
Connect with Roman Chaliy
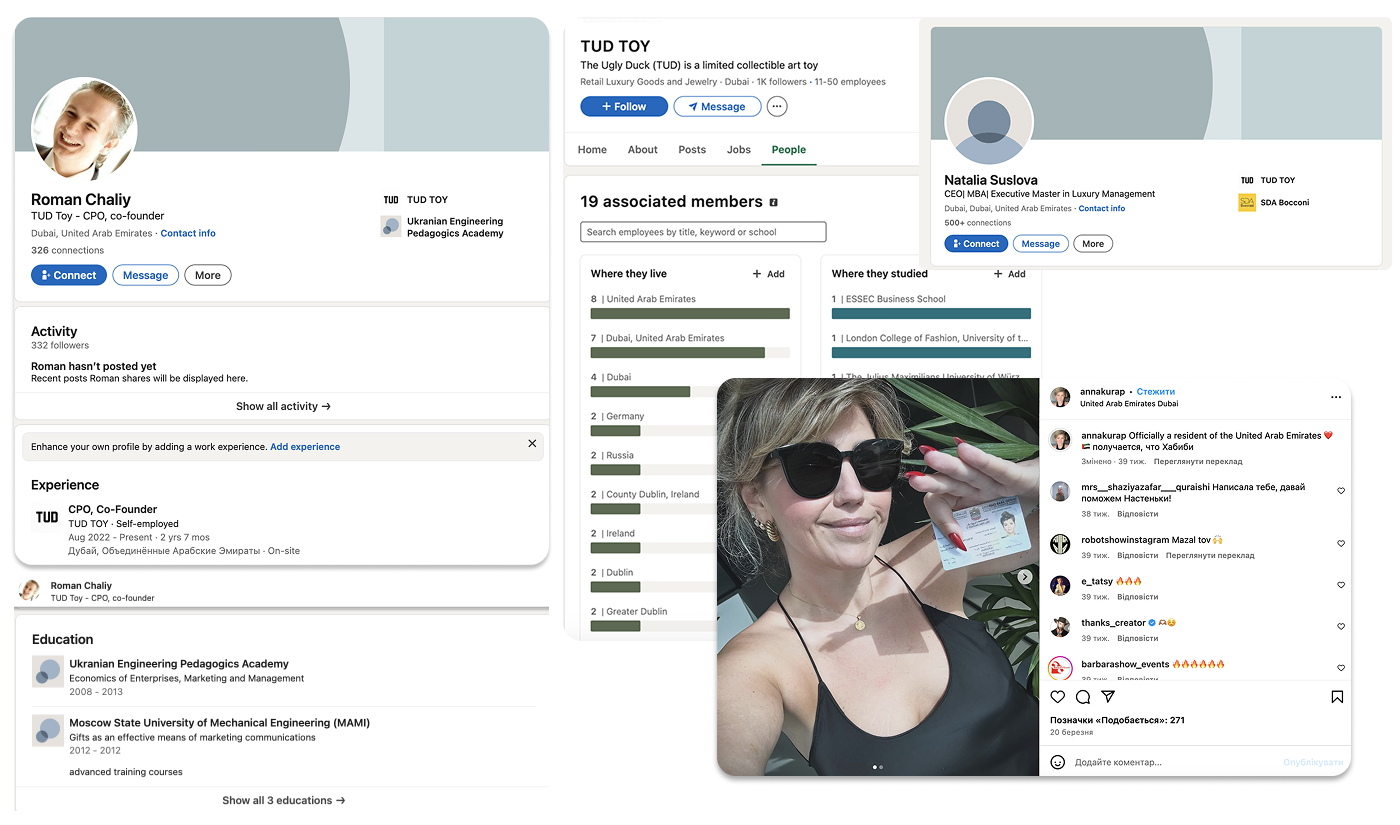(x=69, y=275)
